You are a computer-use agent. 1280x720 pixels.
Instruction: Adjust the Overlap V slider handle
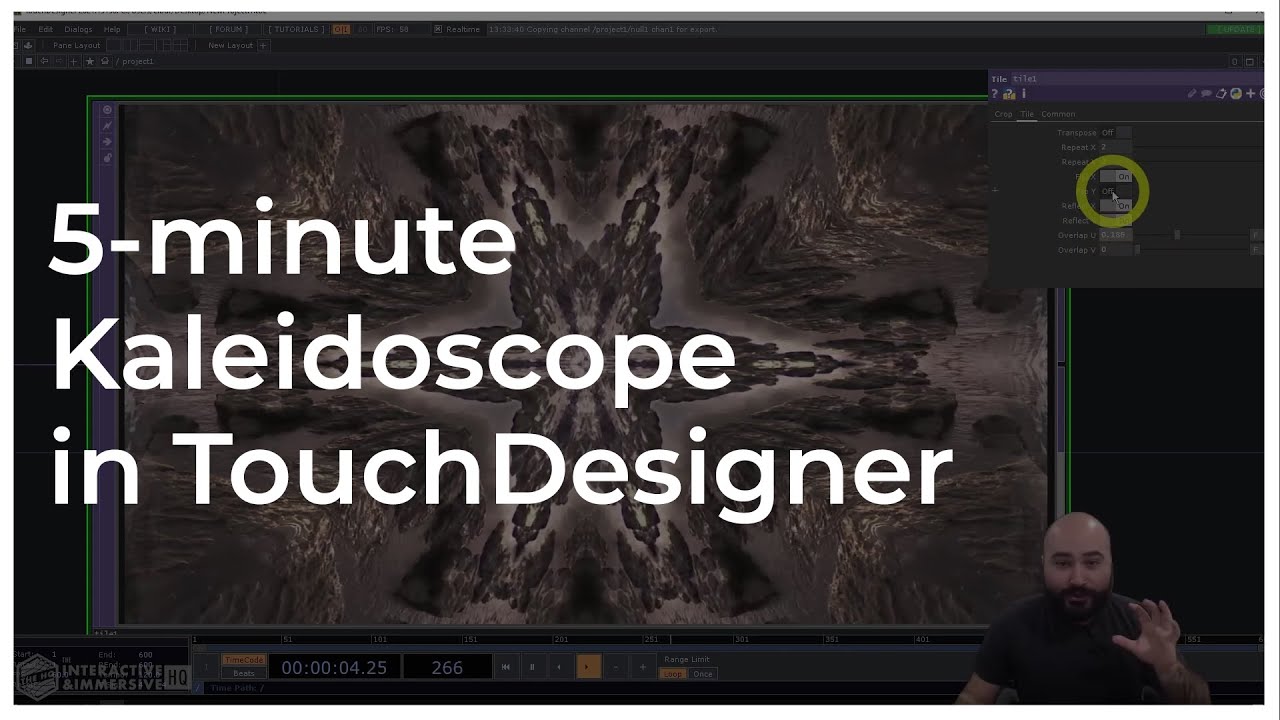coord(1137,250)
